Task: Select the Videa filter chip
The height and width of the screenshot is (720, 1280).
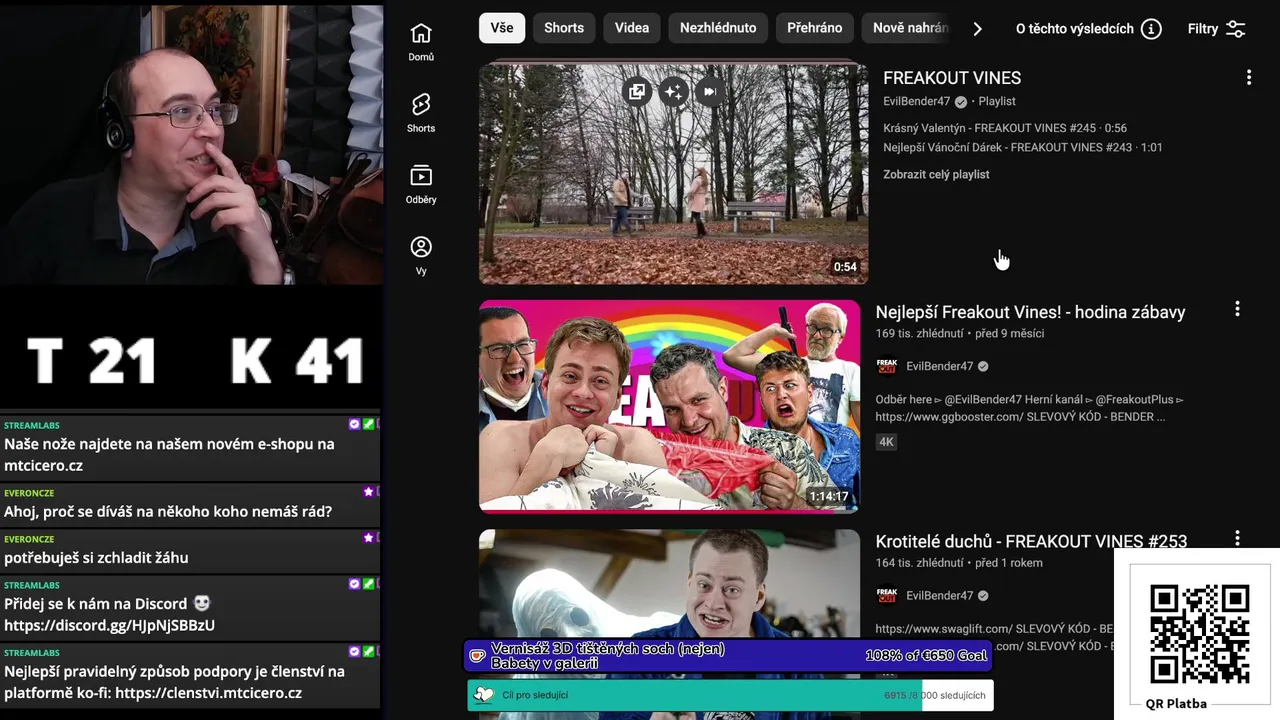Action: (632, 28)
